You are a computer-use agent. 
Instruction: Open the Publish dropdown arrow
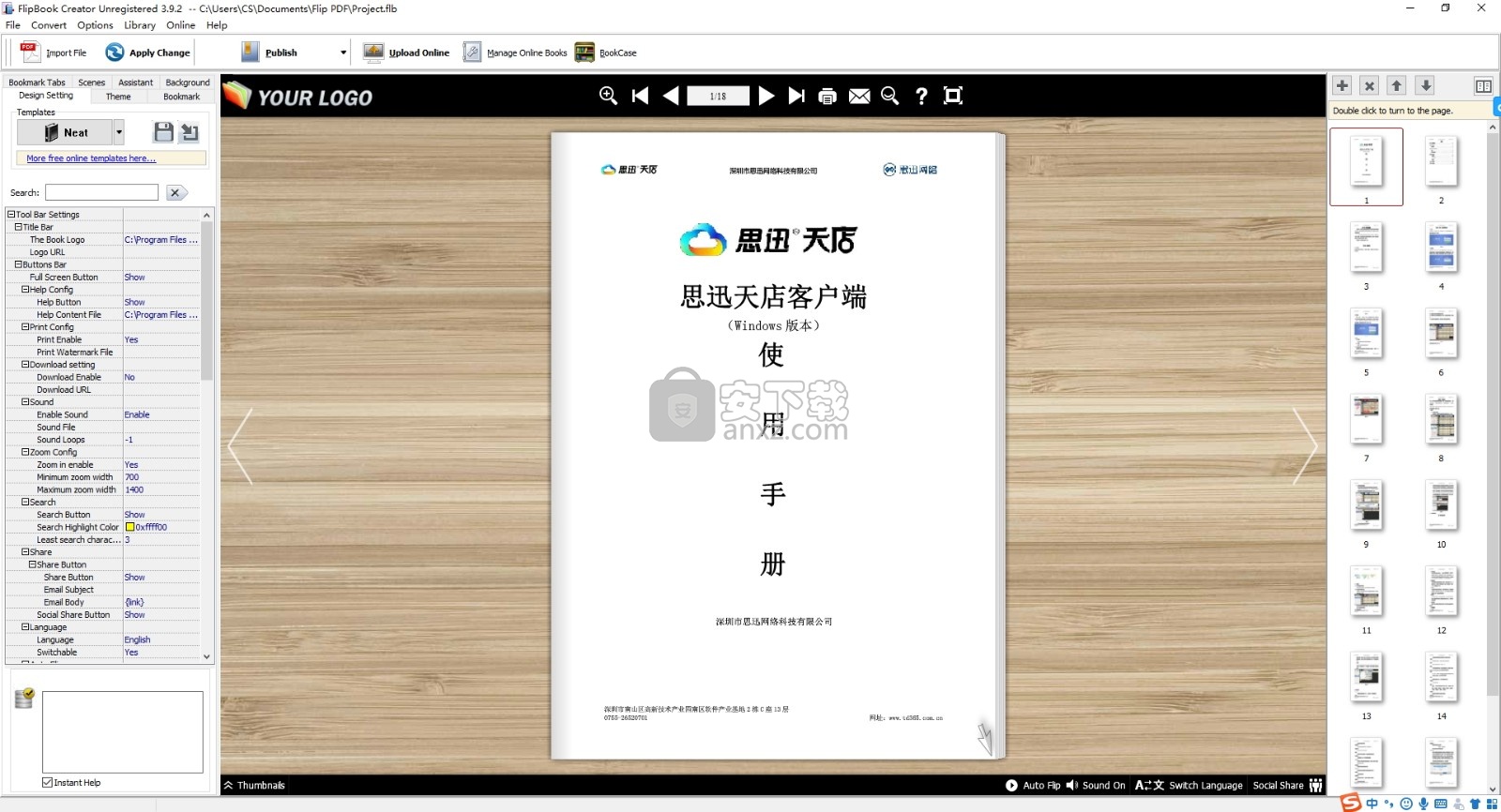click(x=343, y=53)
